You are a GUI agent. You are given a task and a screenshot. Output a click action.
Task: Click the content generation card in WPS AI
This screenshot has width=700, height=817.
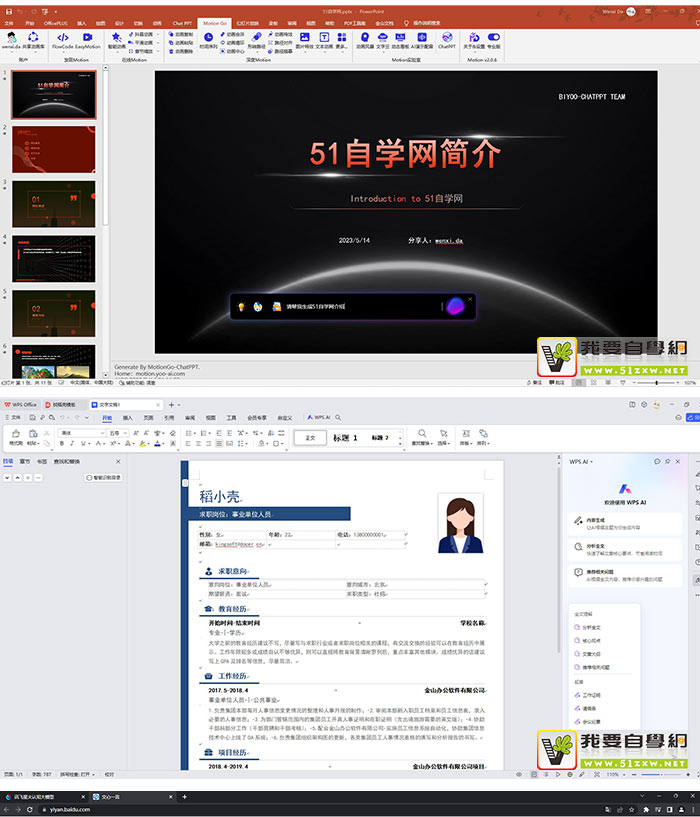coord(625,524)
